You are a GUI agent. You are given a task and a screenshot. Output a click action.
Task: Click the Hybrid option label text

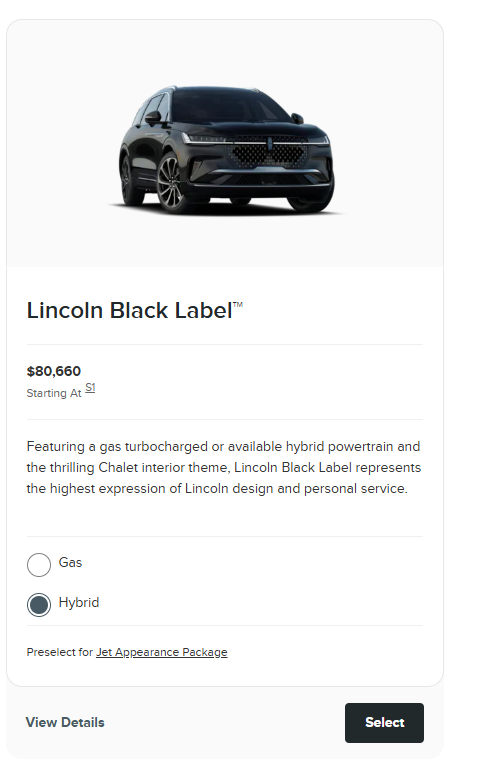[x=79, y=602]
